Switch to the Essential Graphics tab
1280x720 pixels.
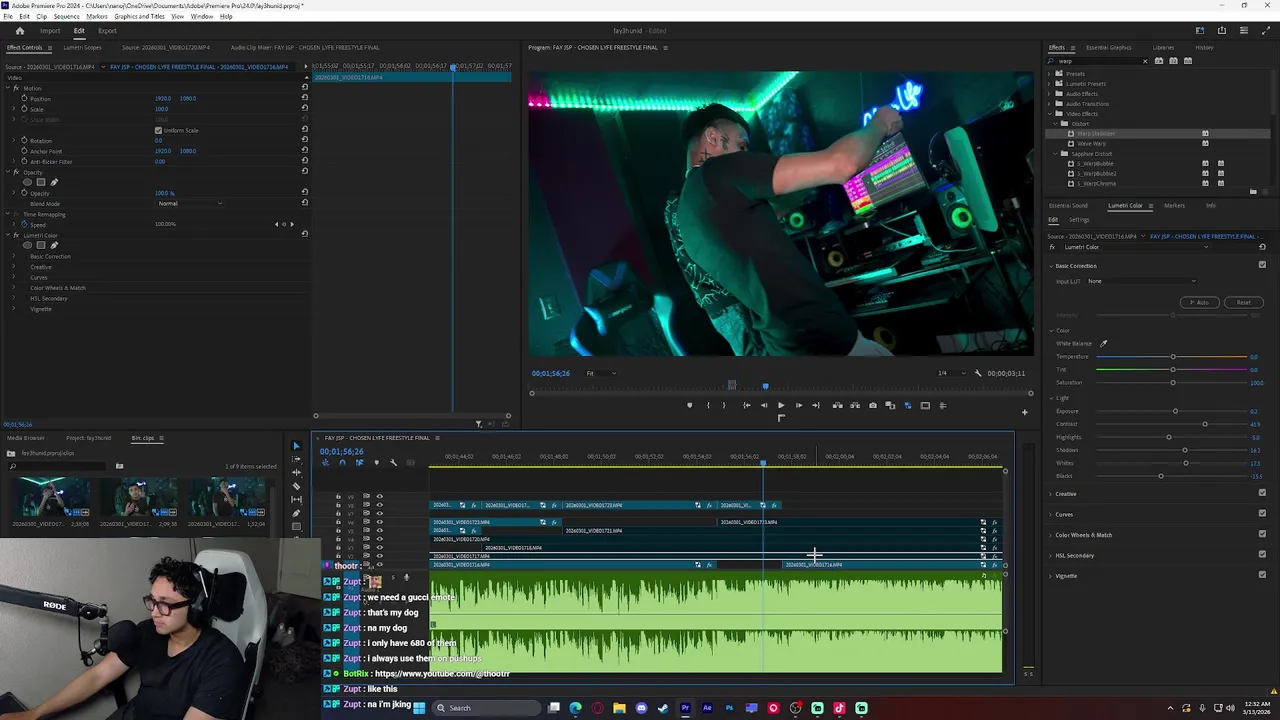[1109, 47]
